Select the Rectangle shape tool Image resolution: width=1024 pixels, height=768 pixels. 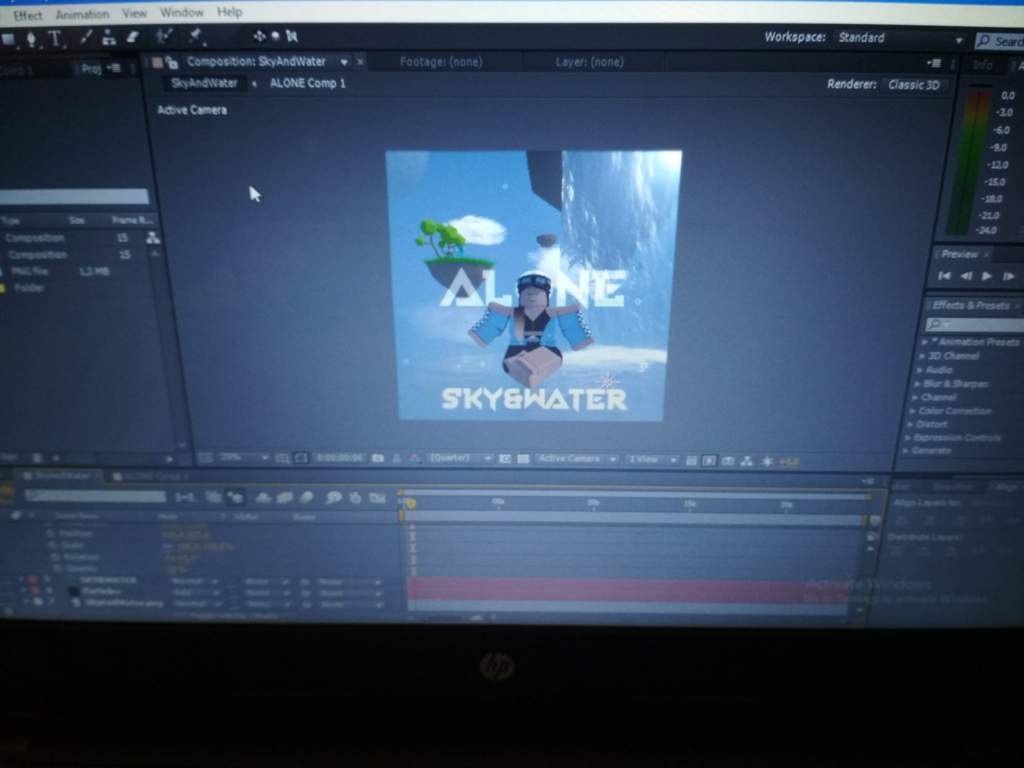[x=8, y=39]
